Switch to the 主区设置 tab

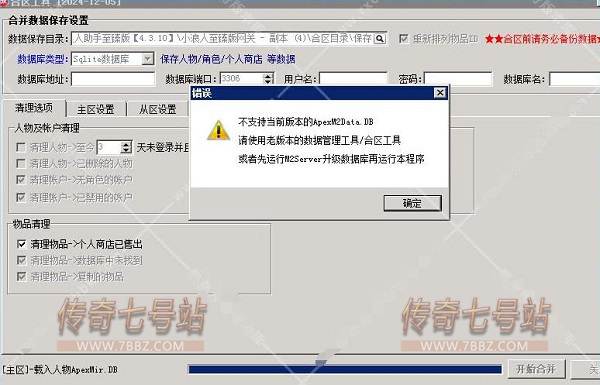96,109
